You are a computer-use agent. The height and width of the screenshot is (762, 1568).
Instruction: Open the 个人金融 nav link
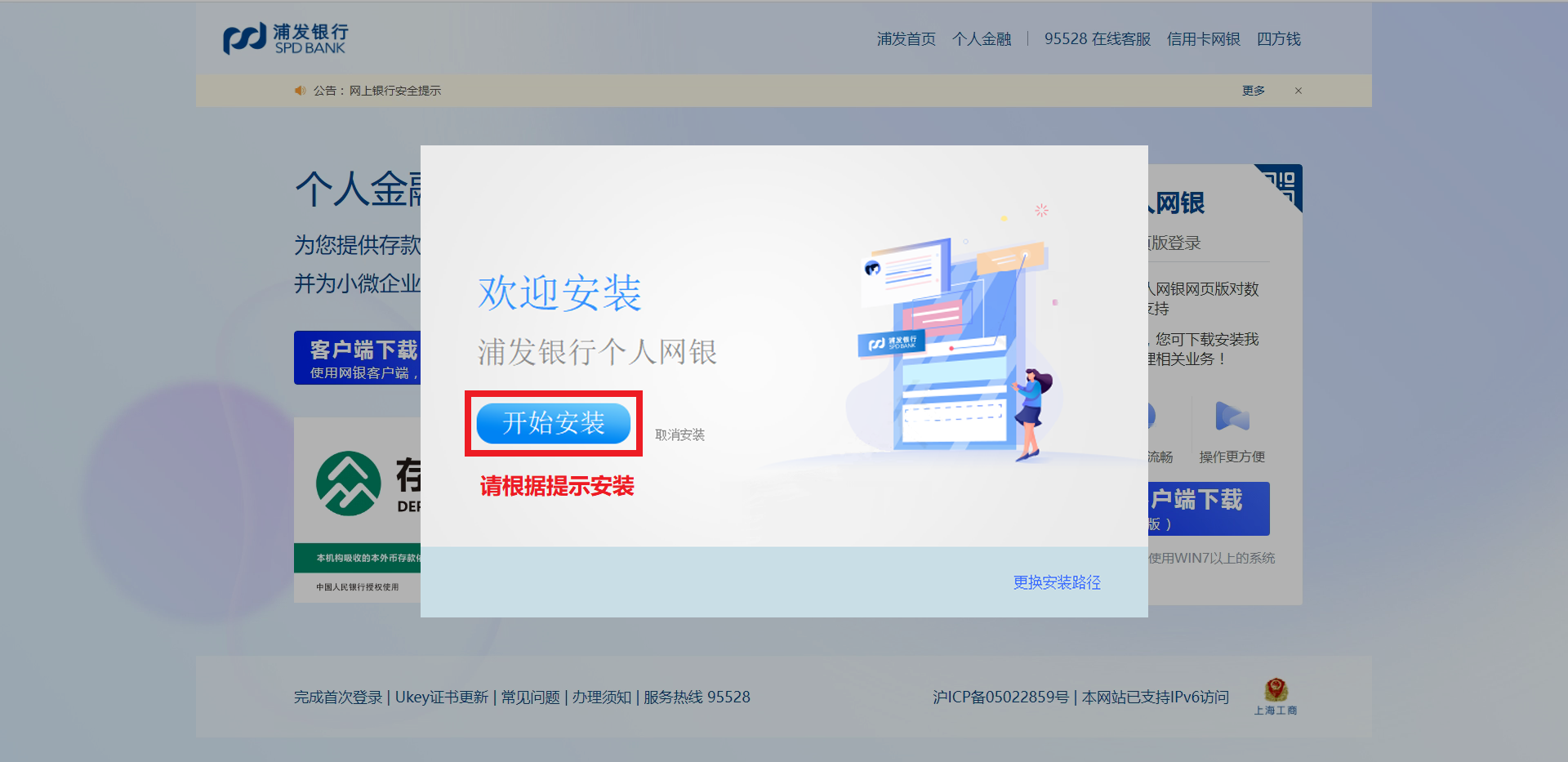[982, 39]
